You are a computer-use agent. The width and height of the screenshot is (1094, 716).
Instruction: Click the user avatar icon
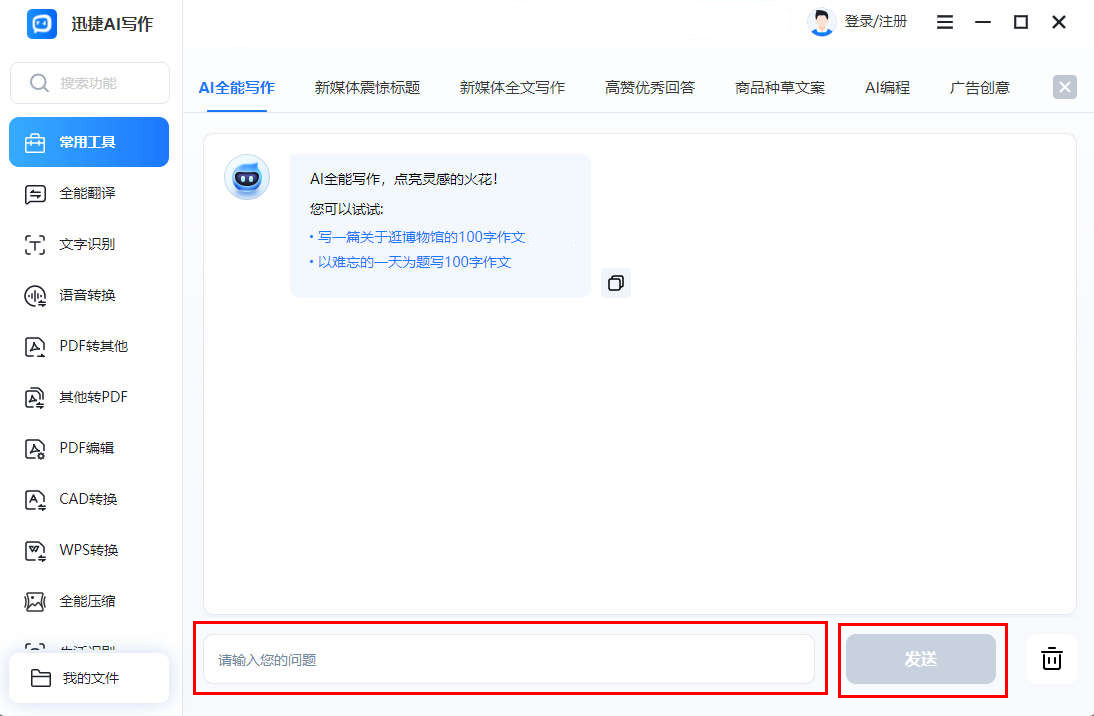821,22
